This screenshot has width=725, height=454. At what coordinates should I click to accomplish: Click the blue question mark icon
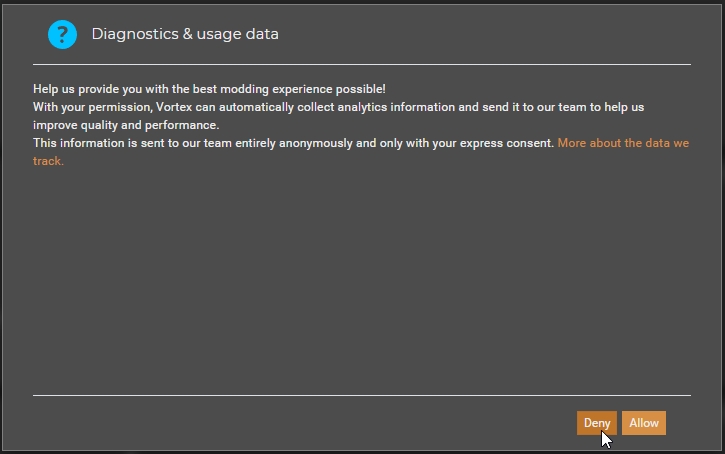(62, 34)
